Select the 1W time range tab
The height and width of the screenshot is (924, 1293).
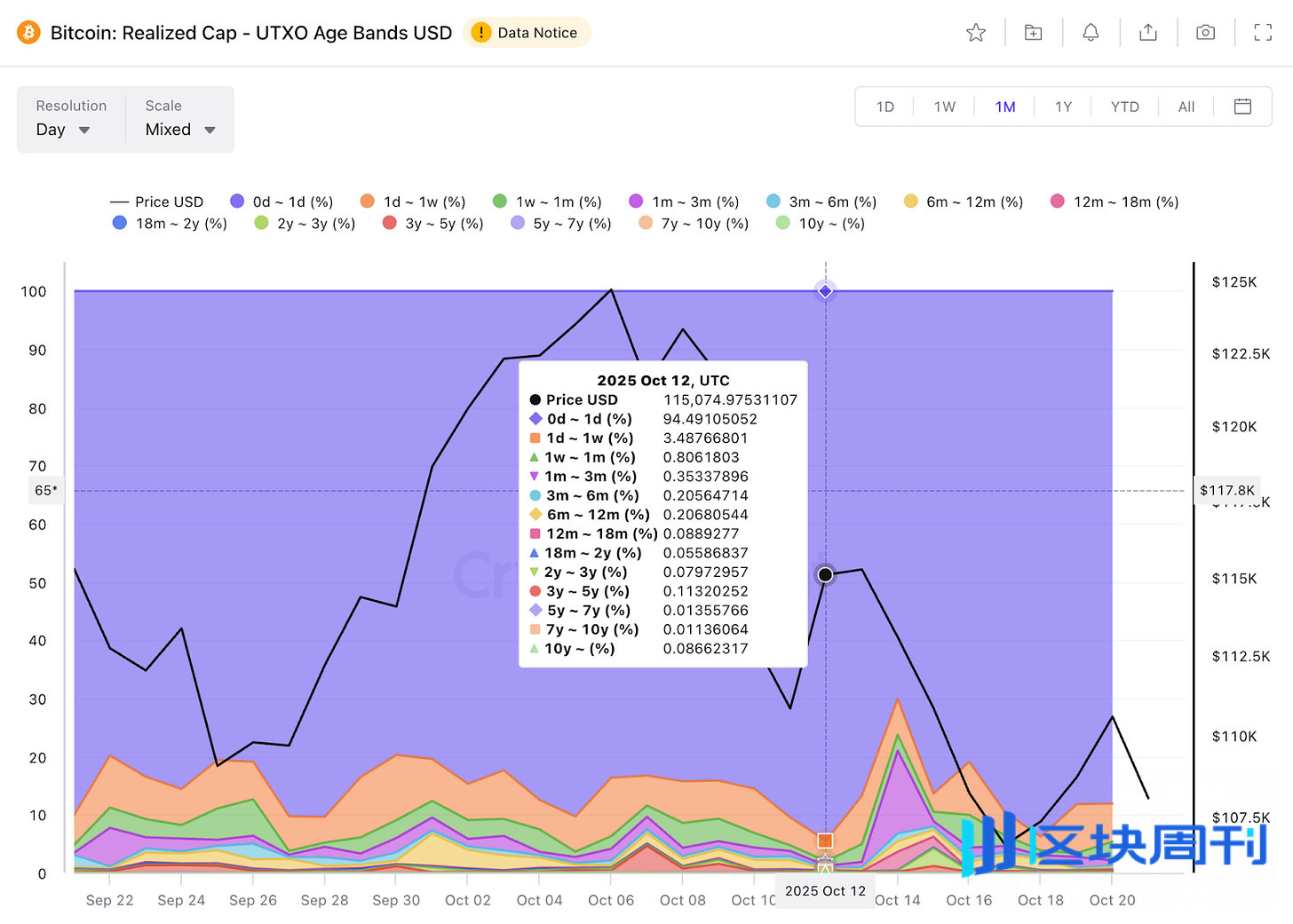point(944,107)
